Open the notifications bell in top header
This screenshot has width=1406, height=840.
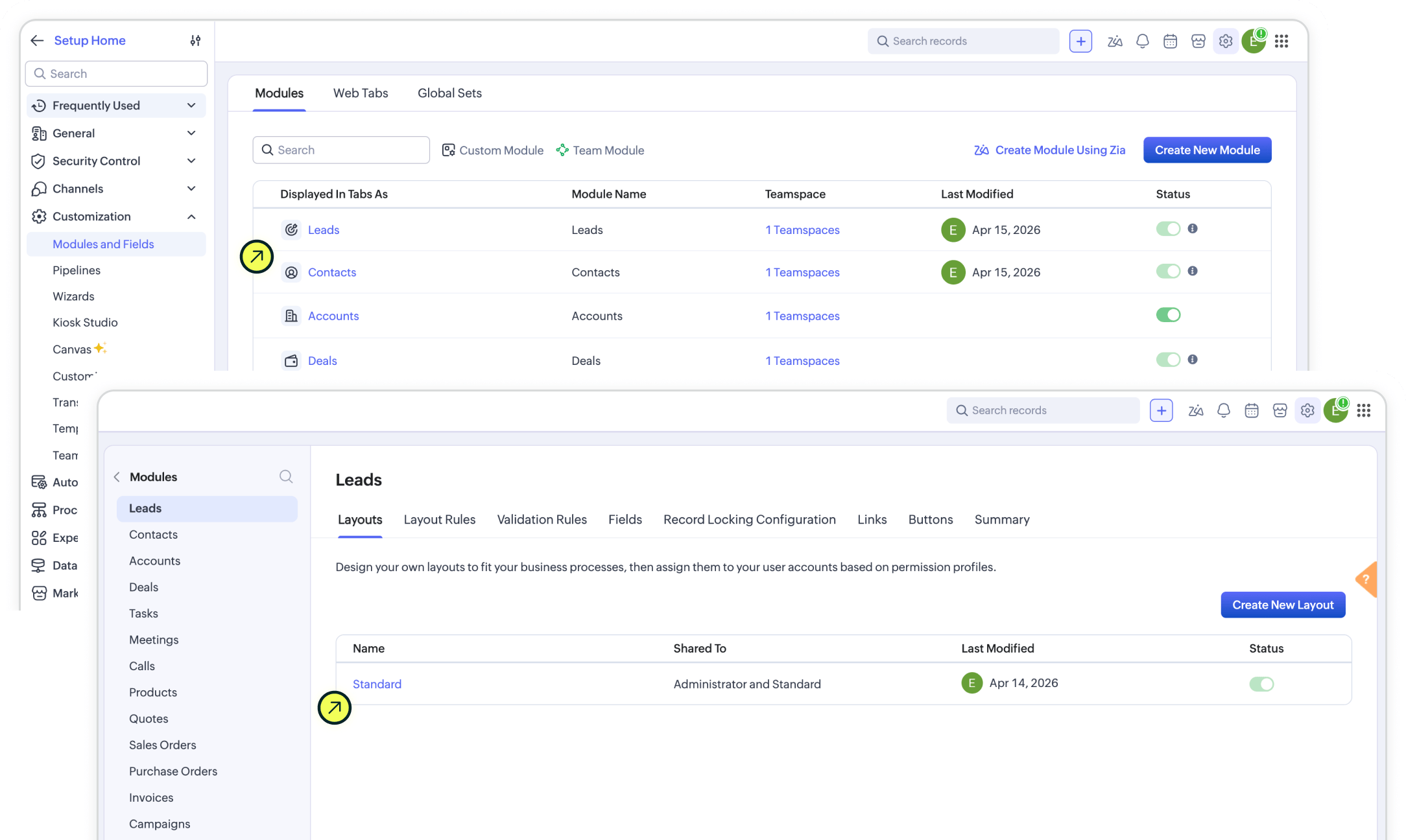click(1143, 41)
